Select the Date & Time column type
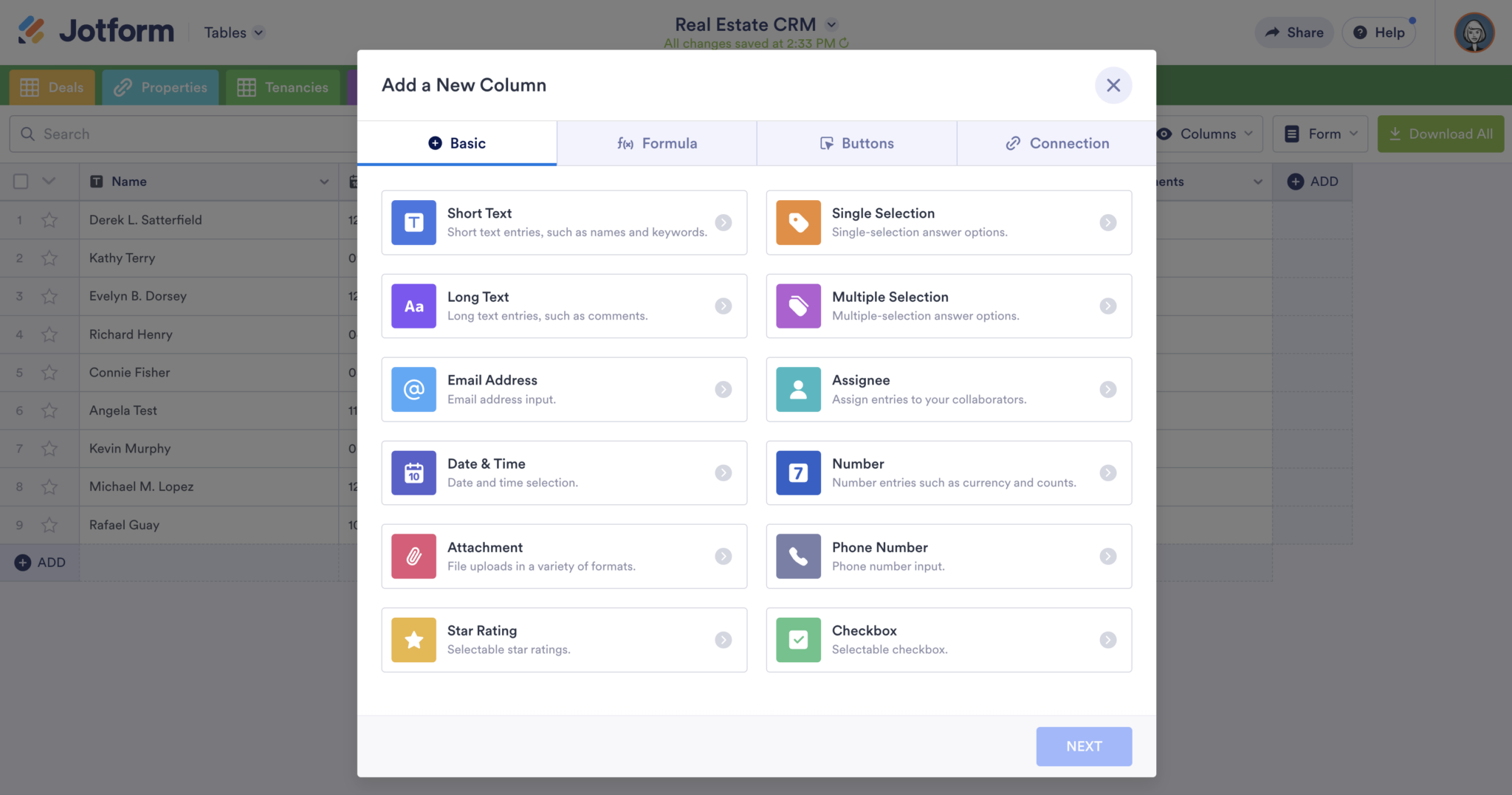This screenshot has width=1512, height=795. (563, 472)
